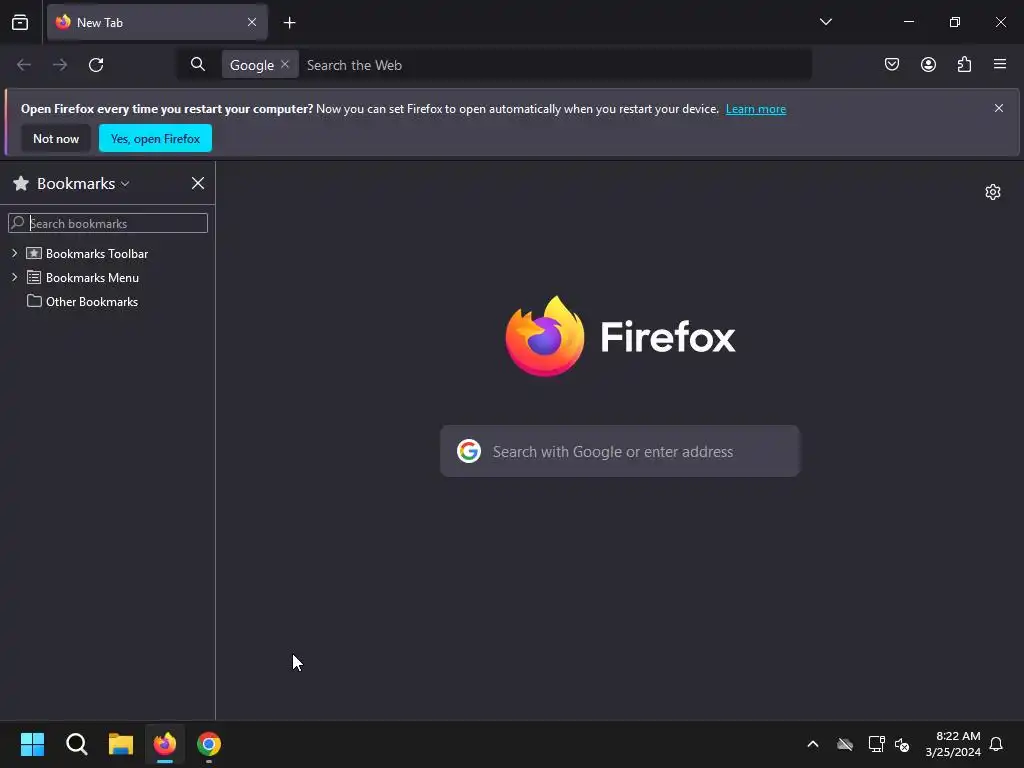Image resolution: width=1024 pixels, height=768 pixels.
Task: Click the Search bookmarks field
Action: click(x=108, y=223)
